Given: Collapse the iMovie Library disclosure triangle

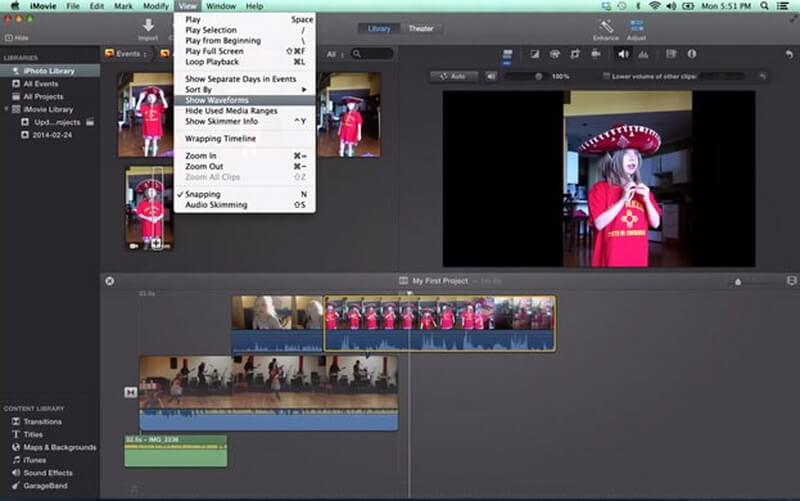Looking at the screenshot, I should [8, 109].
